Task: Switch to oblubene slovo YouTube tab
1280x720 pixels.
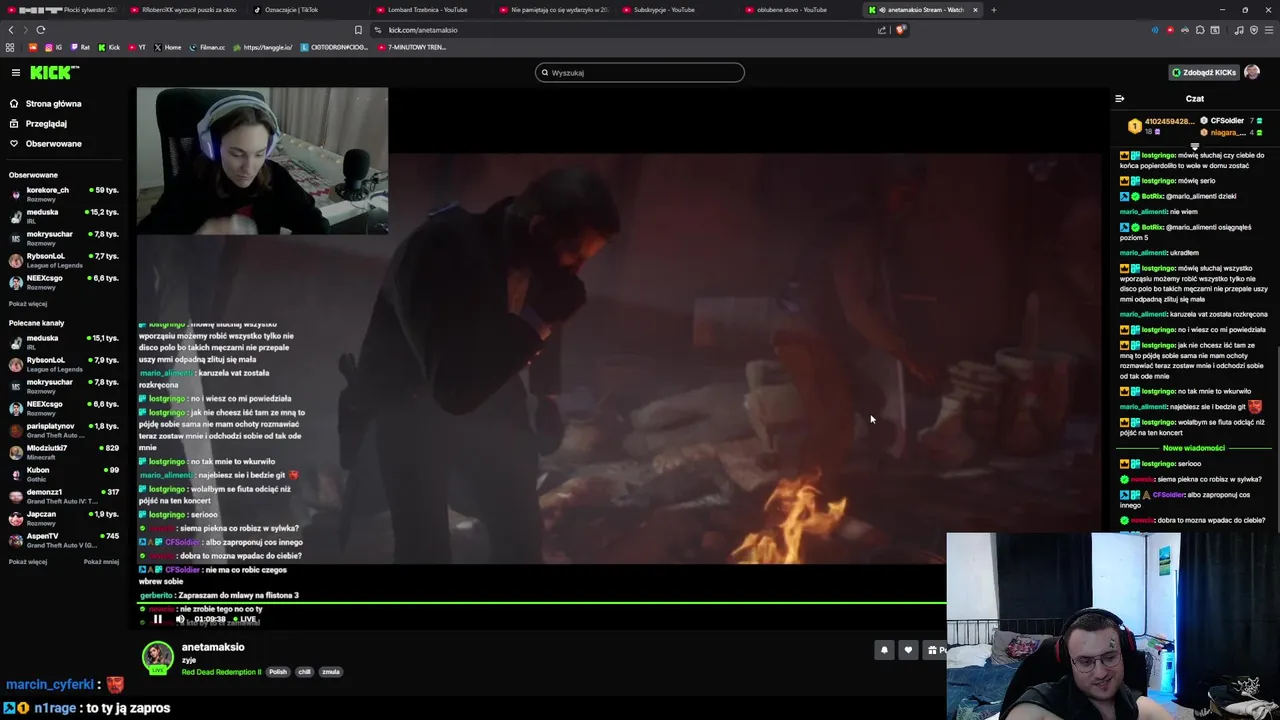Action: click(798, 10)
